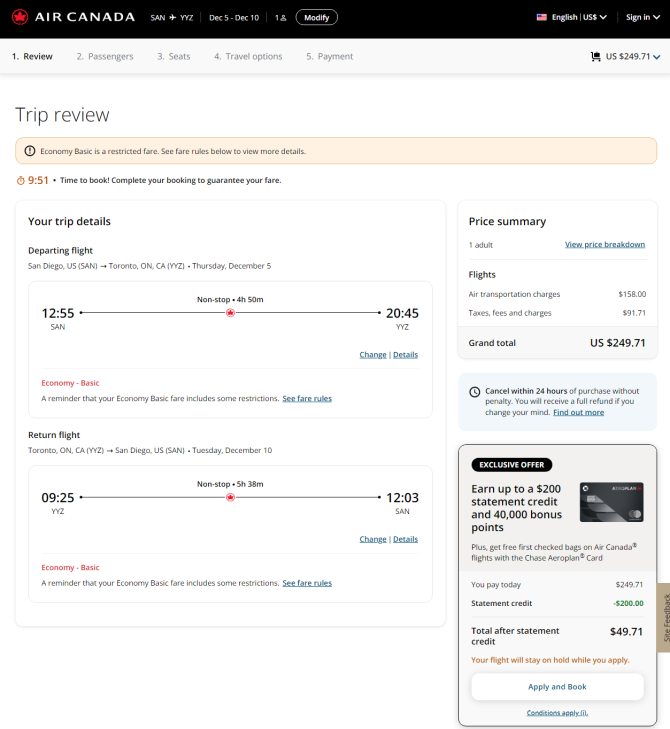Click the 09:25 return departure time
This screenshot has width=670, height=729.
click(x=58, y=498)
